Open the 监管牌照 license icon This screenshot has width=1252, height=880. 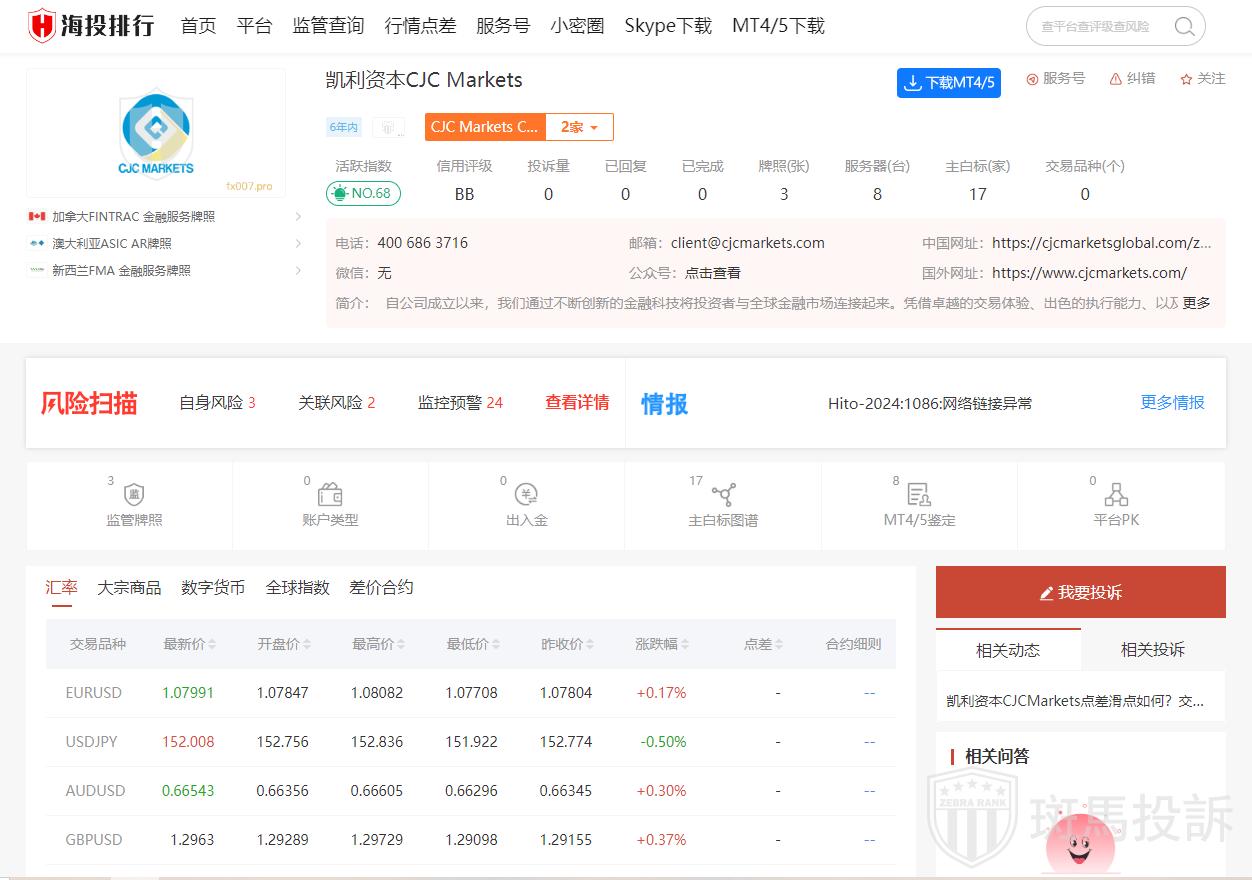134,495
